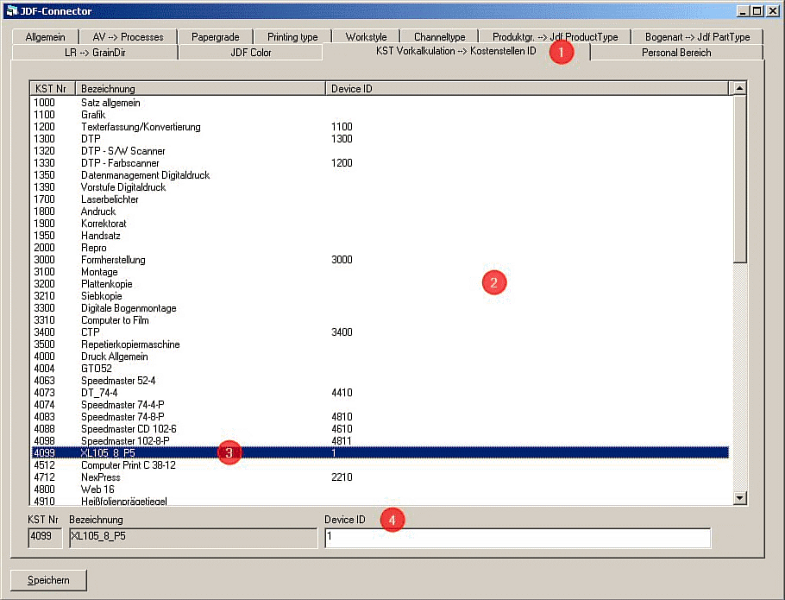The image size is (785, 600).
Task: Click into the Device ID input field
Action: tap(517, 539)
